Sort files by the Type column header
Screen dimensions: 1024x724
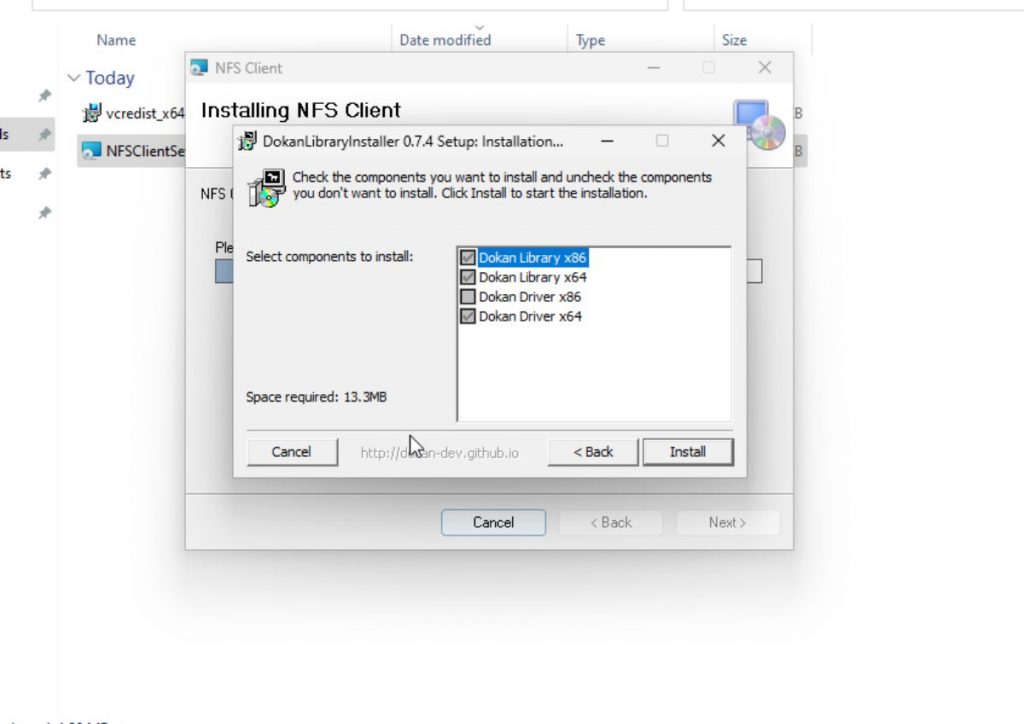tap(590, 40)
